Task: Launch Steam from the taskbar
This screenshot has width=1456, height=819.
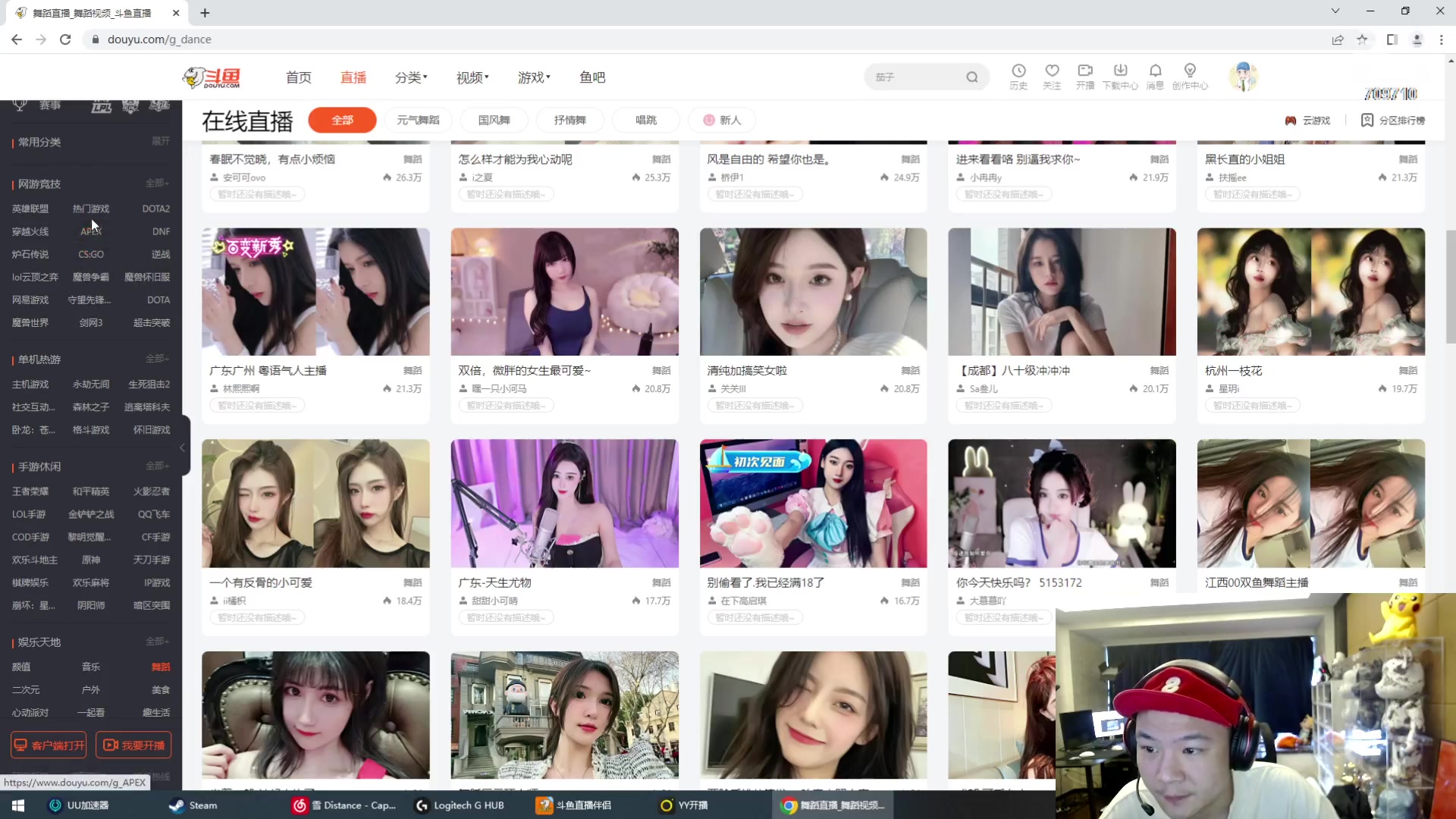Action: [192, 805]
